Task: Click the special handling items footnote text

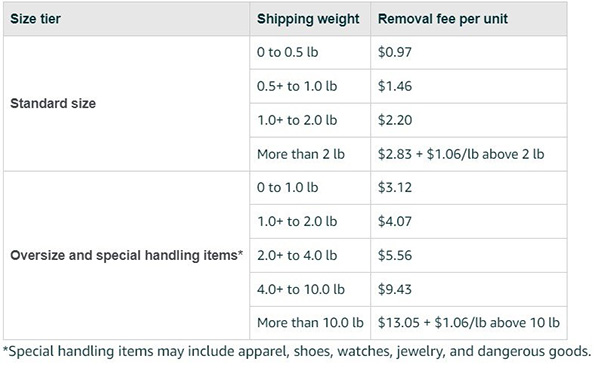Action: [x=297, y=351]
